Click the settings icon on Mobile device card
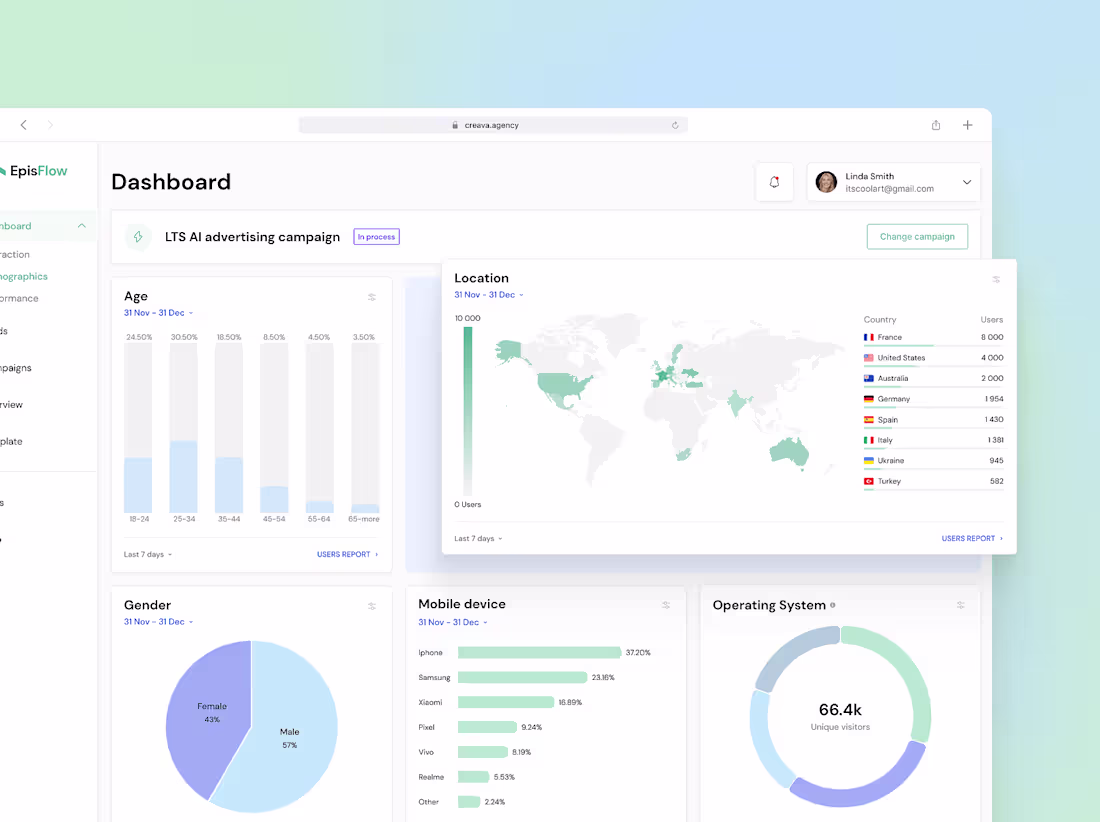The image size is (1100, 822). click(x=666, y=605)
